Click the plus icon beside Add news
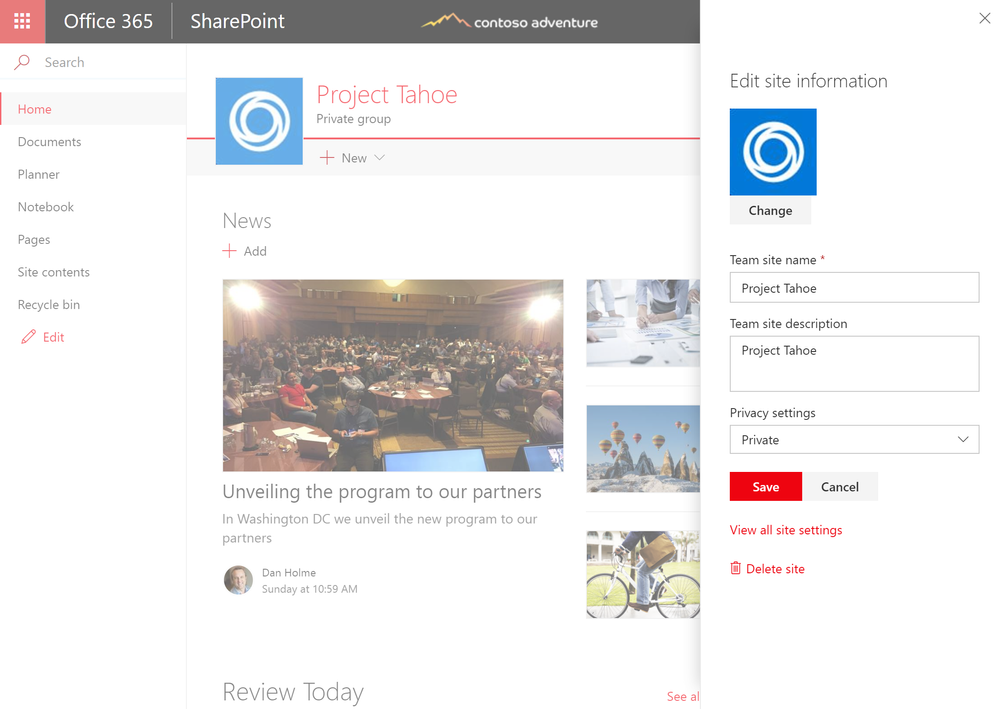999x709 pixels. click(x=229, y=251)
